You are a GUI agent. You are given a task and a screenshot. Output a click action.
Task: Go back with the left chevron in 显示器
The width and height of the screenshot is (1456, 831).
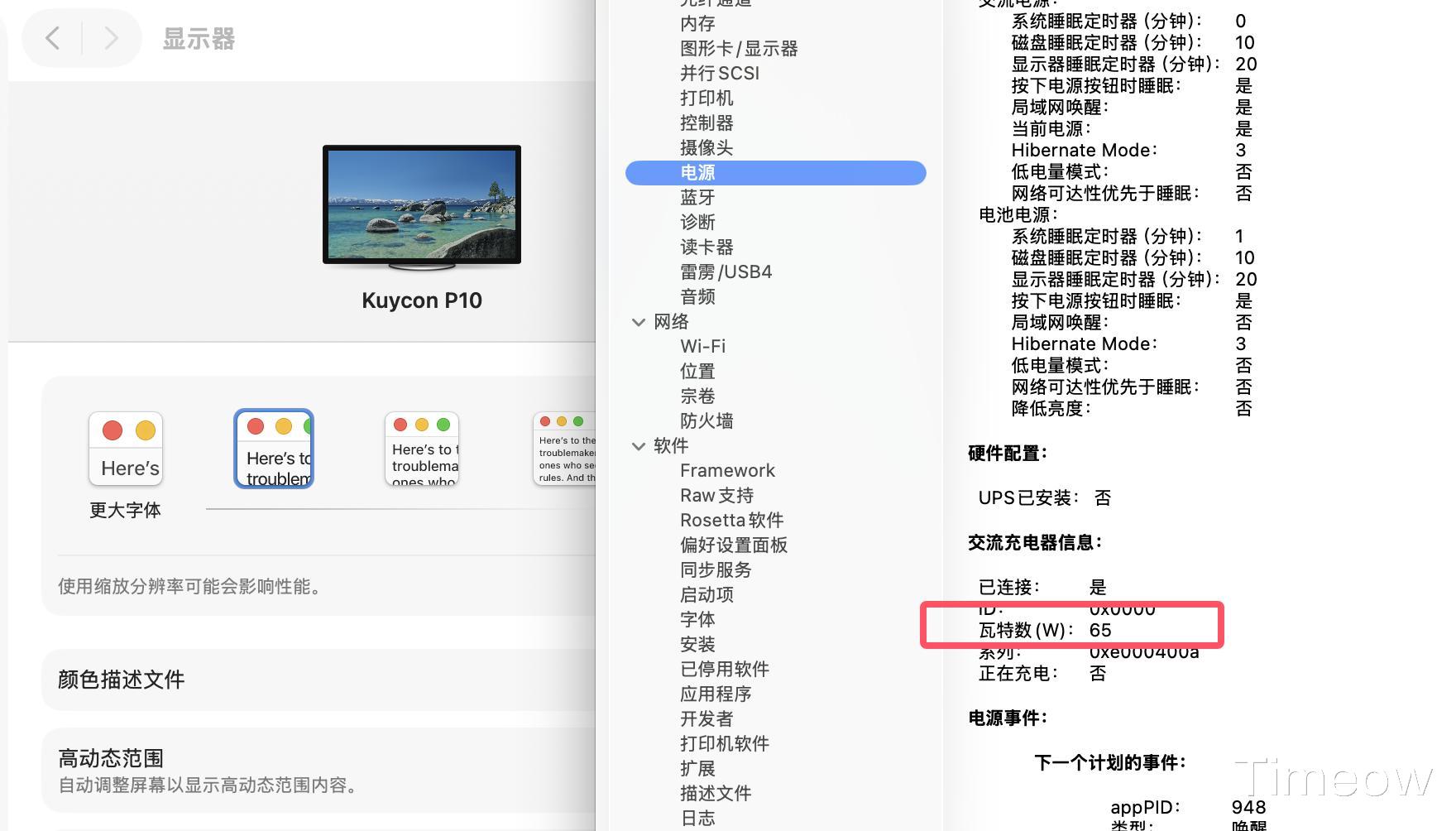pos(53,38)
